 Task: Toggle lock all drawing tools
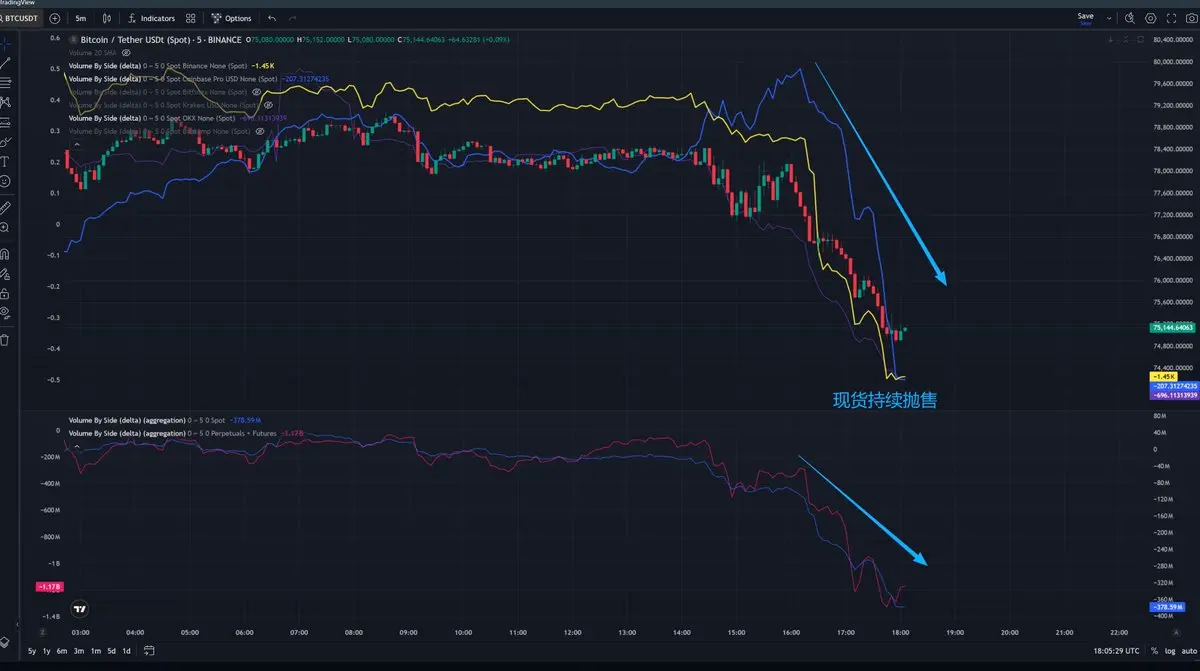6,294
